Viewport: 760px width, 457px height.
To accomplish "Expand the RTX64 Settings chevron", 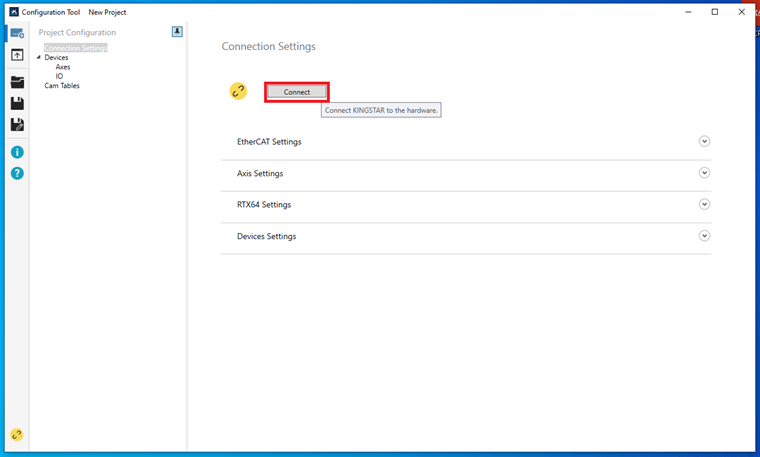I will tap(704, 204).
